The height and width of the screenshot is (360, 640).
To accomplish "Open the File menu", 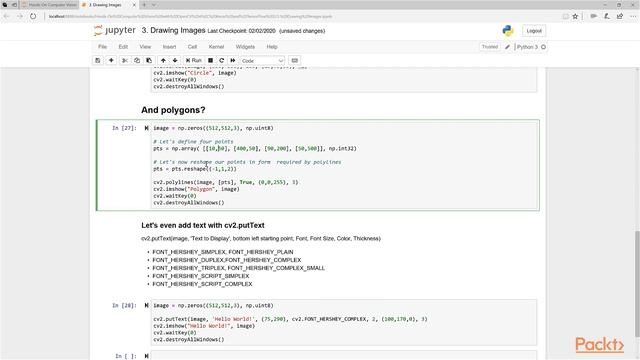I will [102, 47].
